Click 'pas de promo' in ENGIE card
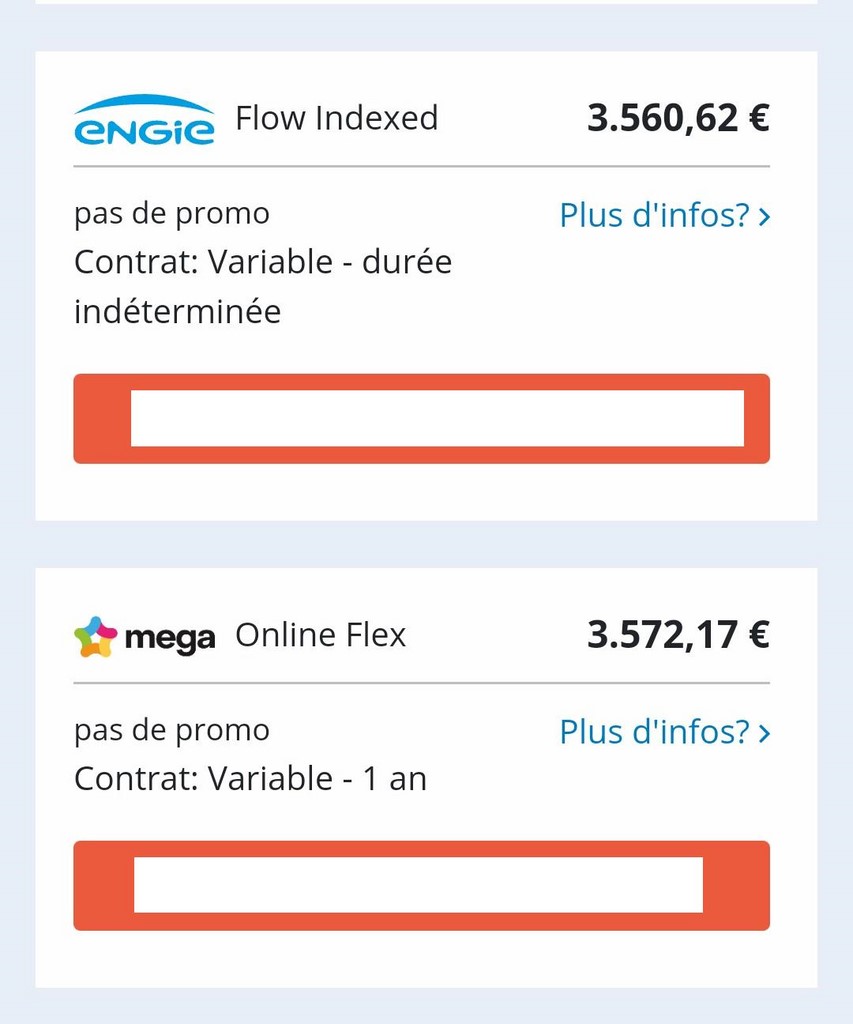Viewport: 853px width, 1024px height. (x=172, y=214)
